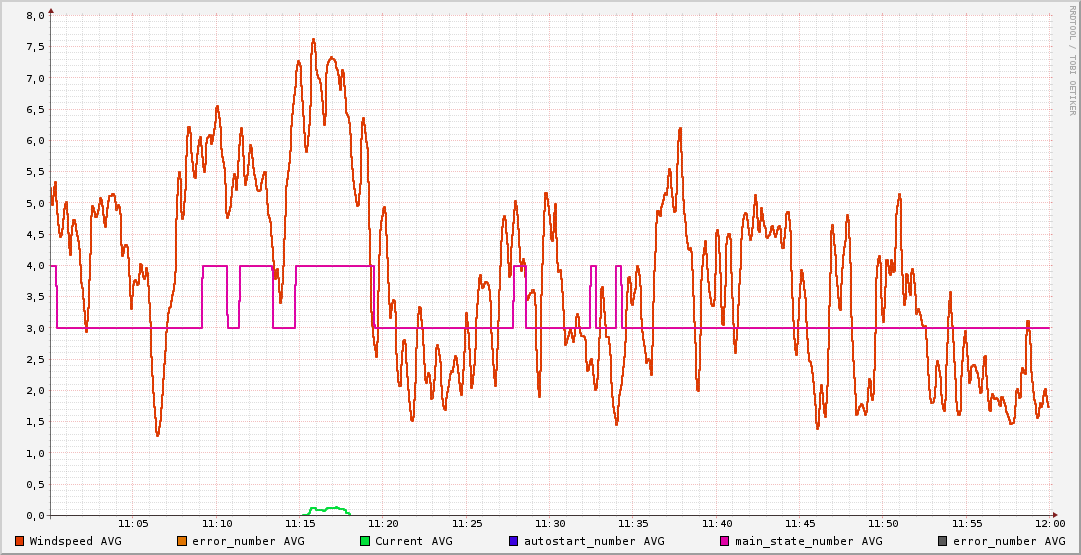
Task: Select the main_state_number AVG legend text
Action: coord(808,541)
